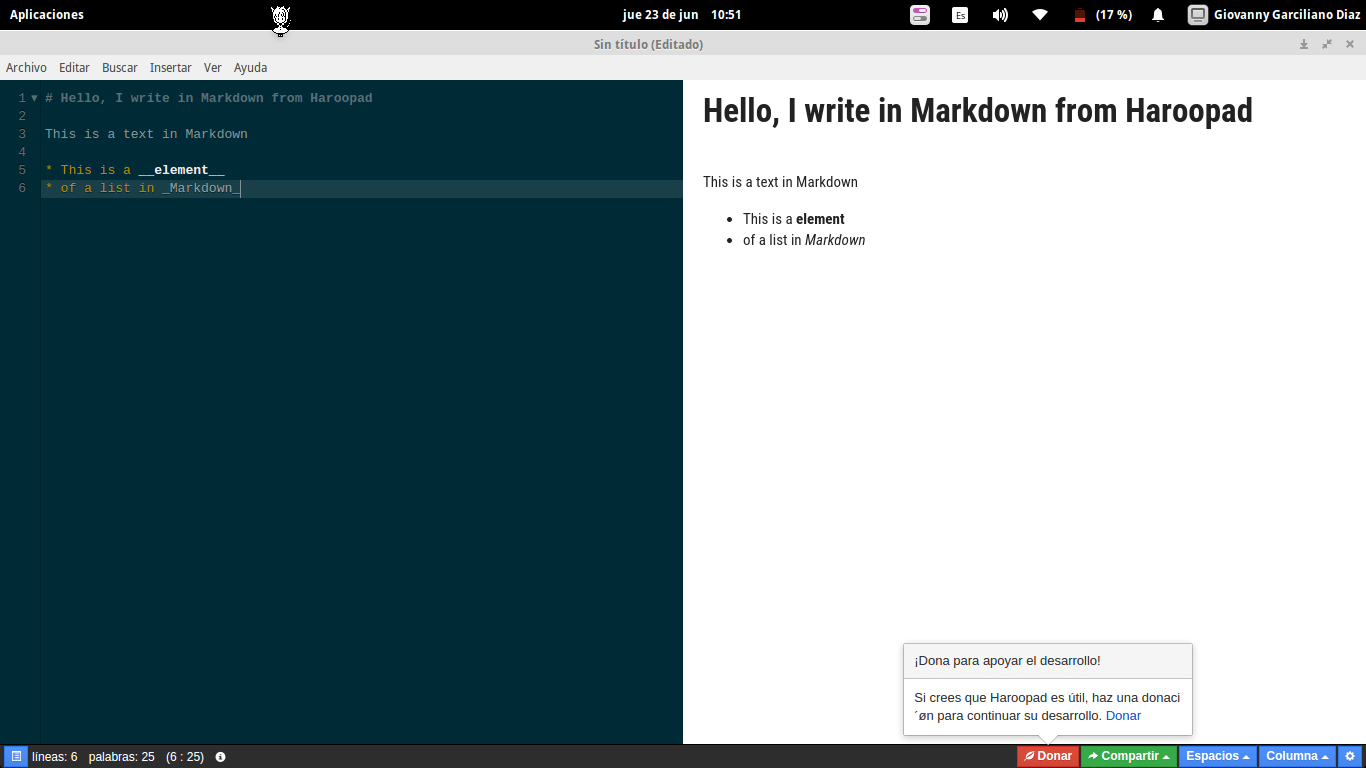Click the red Donar button
Image resolution: width=1366 pixels, height=768 pixels.
[1048, 757]
